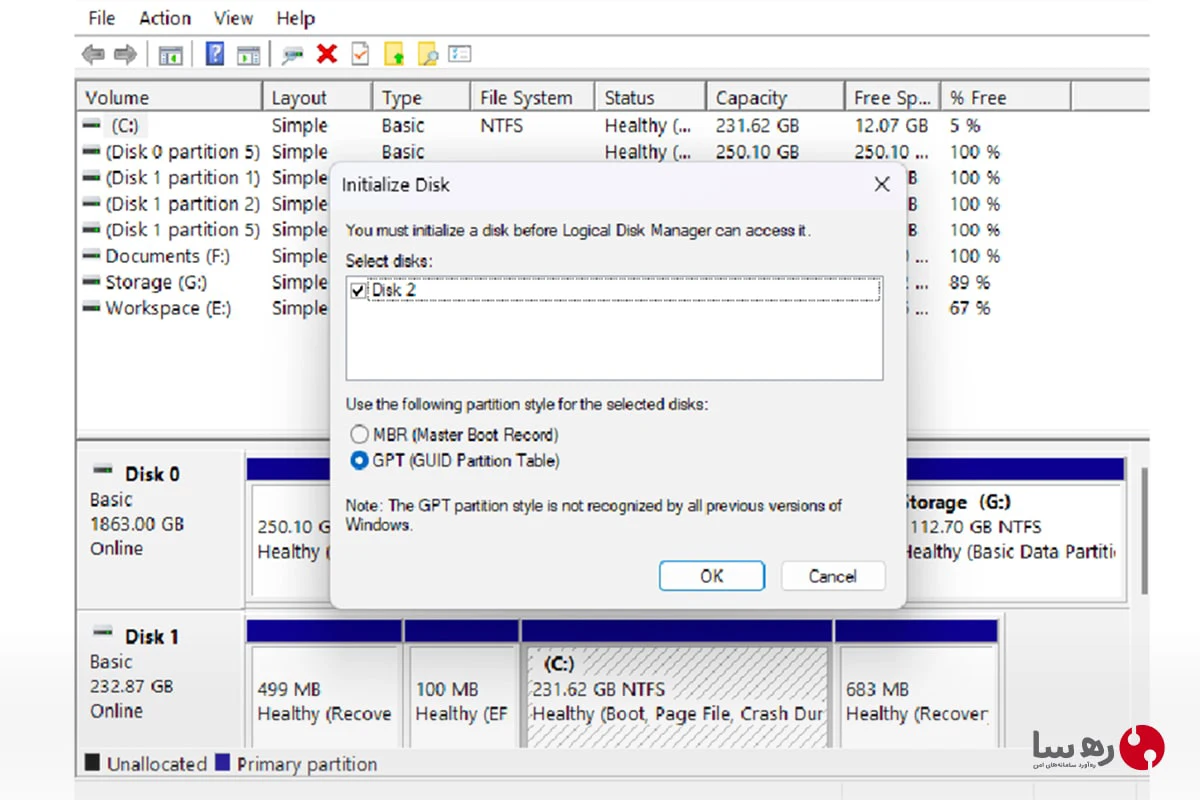Open the Help menu
This screenshot has width=1200, height=800.
click(295, 18)
